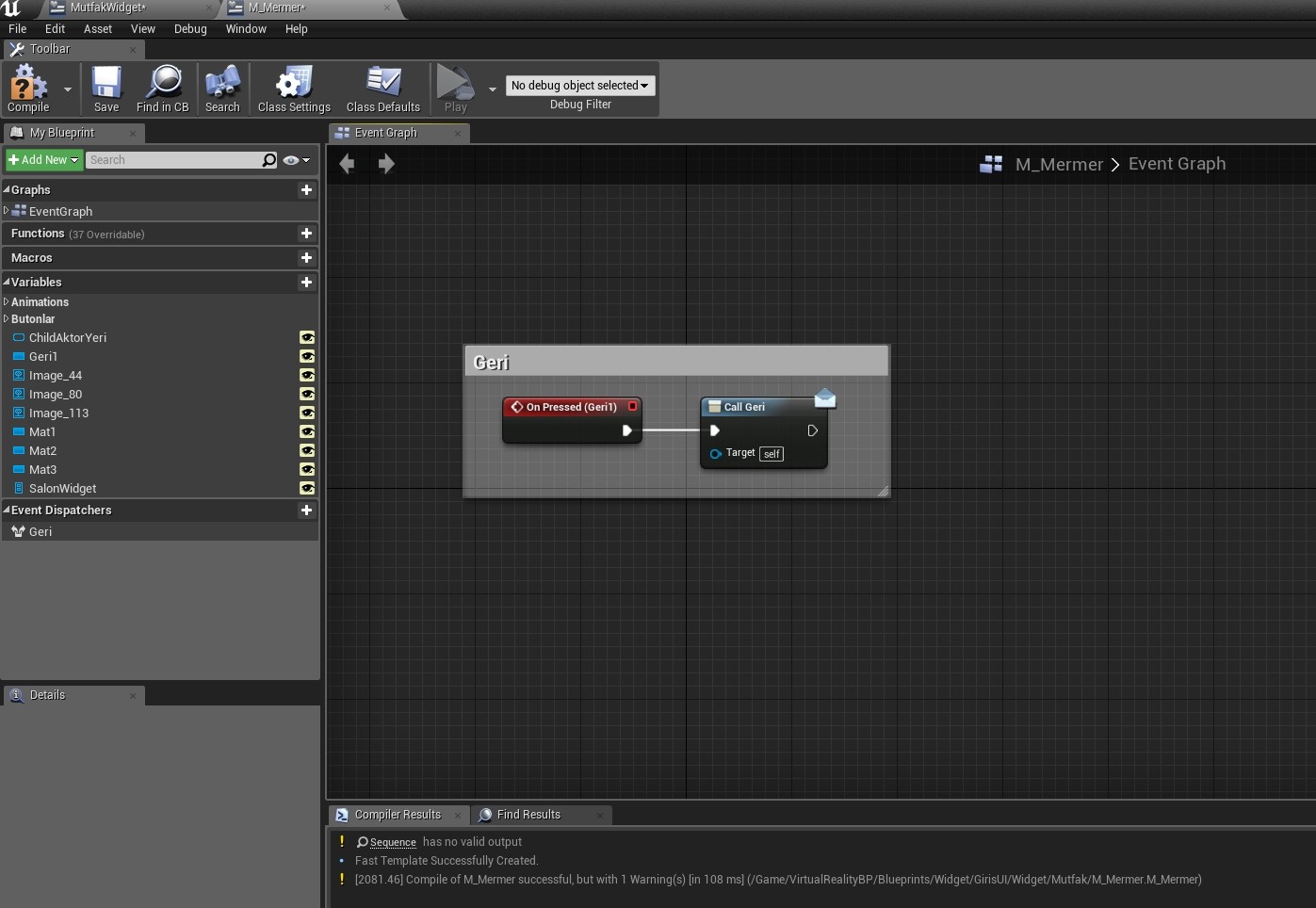Image resolution: width=1316 pixels, height=908 pixels.
Task: Toggle visibility eye for Mat3 variable
Action: point(307,469)
